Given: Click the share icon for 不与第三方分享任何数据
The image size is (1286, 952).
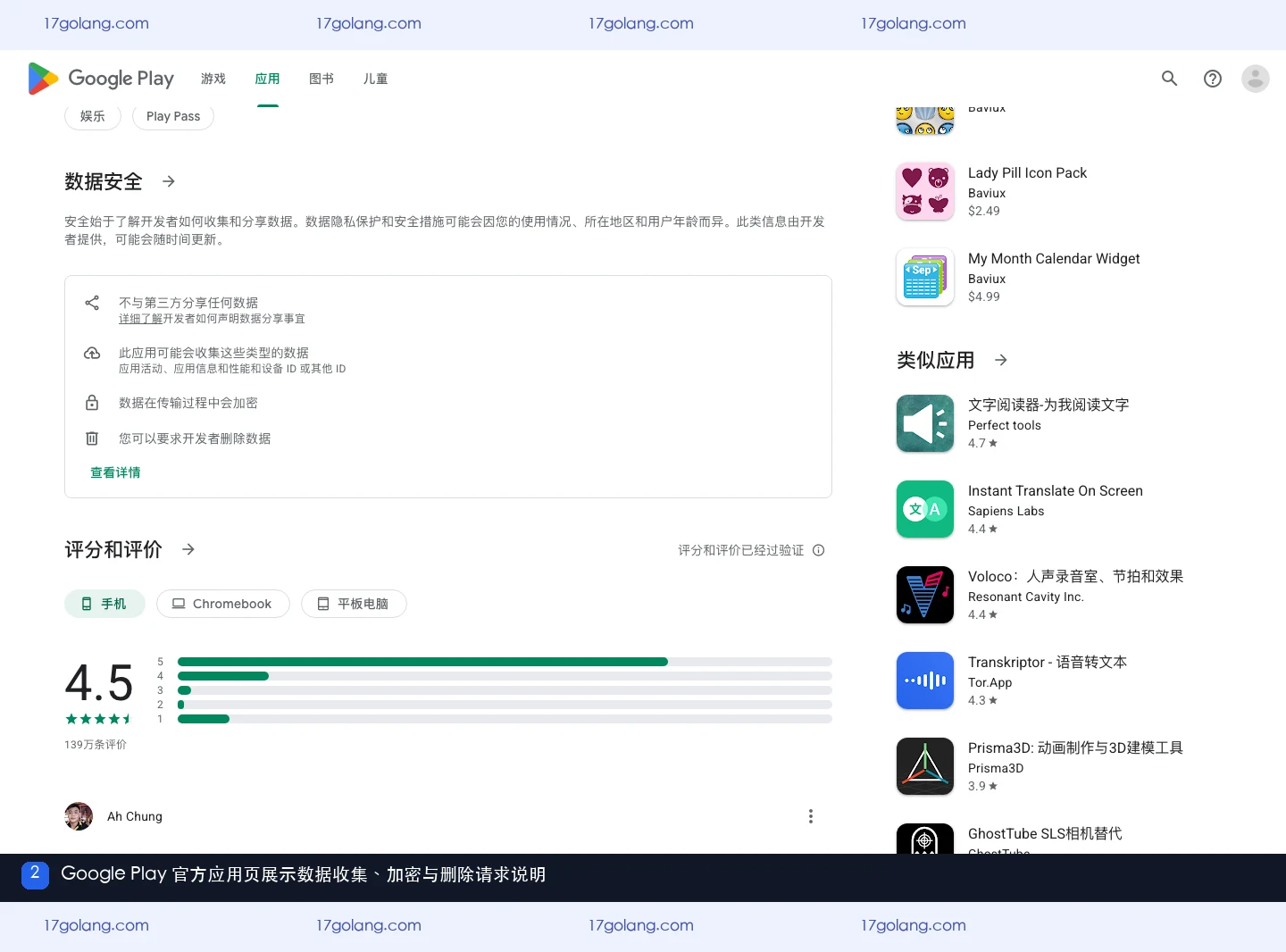Looking at the screenshot, I should [x=92, y=303].
